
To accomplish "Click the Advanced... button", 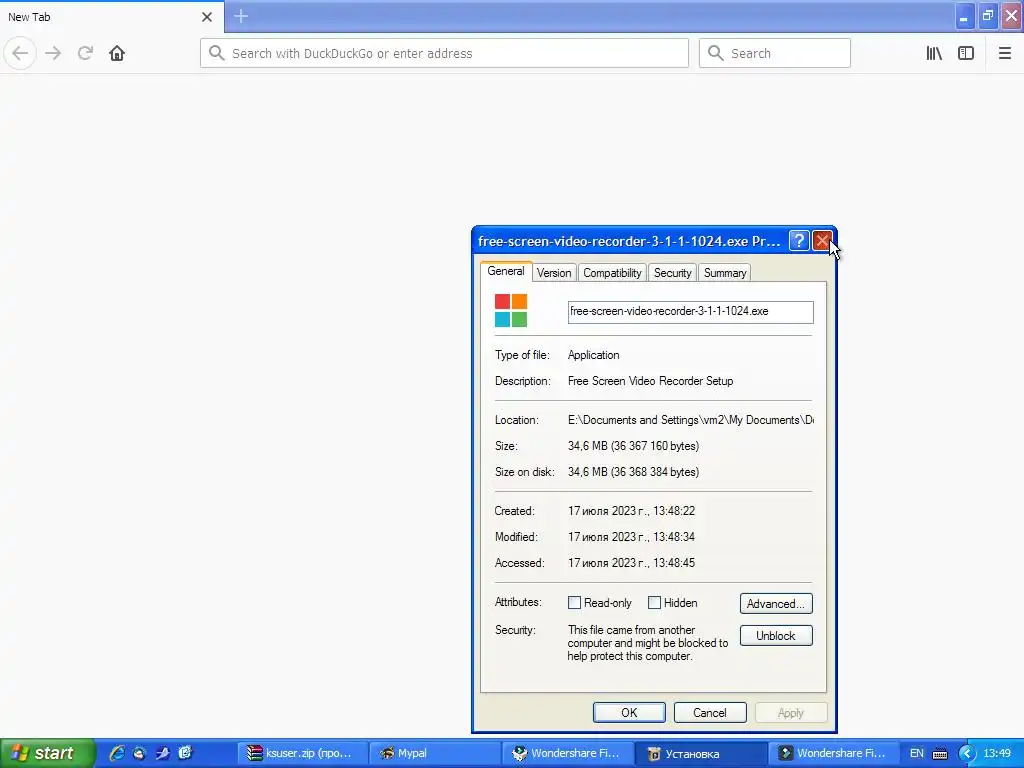I will point(776,603).
